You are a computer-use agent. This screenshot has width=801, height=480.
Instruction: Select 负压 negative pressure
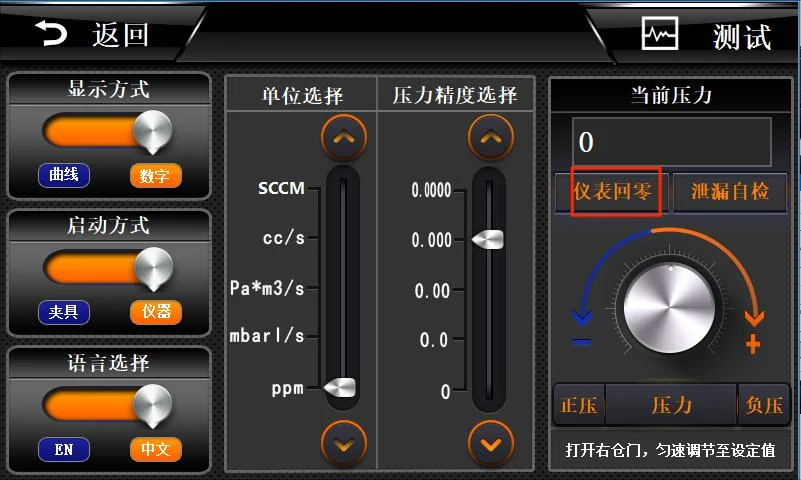pyautogui.click(x=764, y=405)
